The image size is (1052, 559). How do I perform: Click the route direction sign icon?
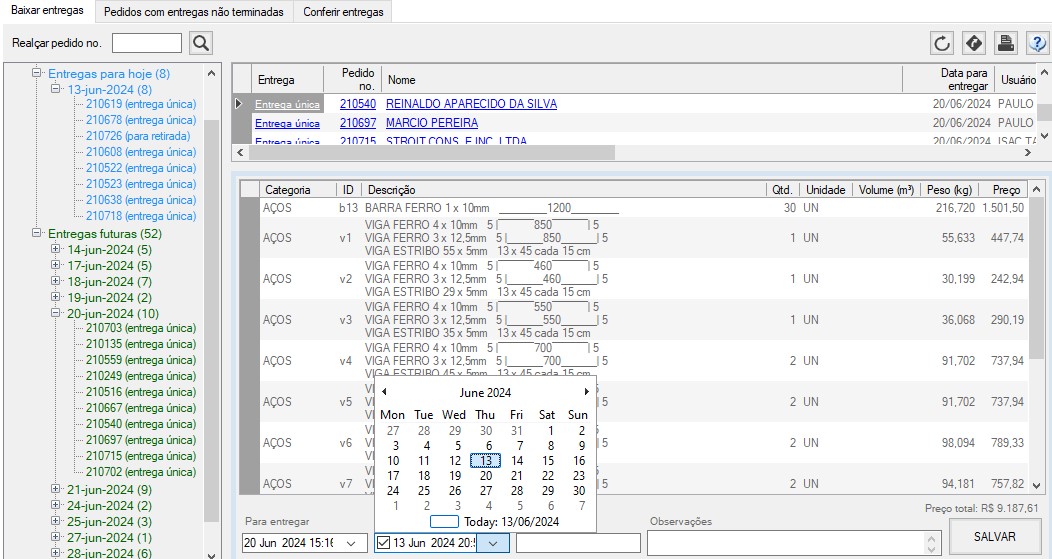[974, 43]
